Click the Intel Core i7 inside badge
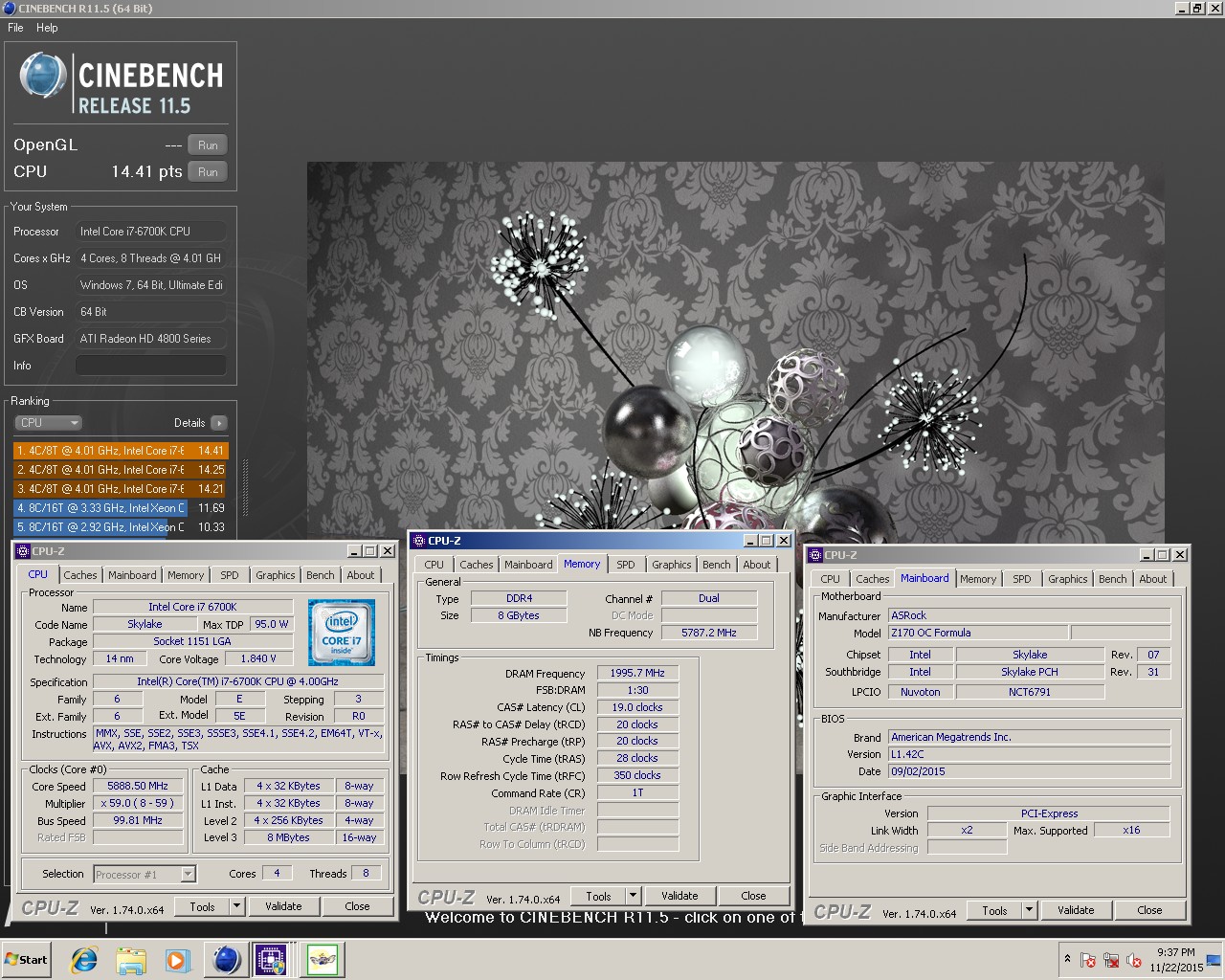 tap(342, 633)
